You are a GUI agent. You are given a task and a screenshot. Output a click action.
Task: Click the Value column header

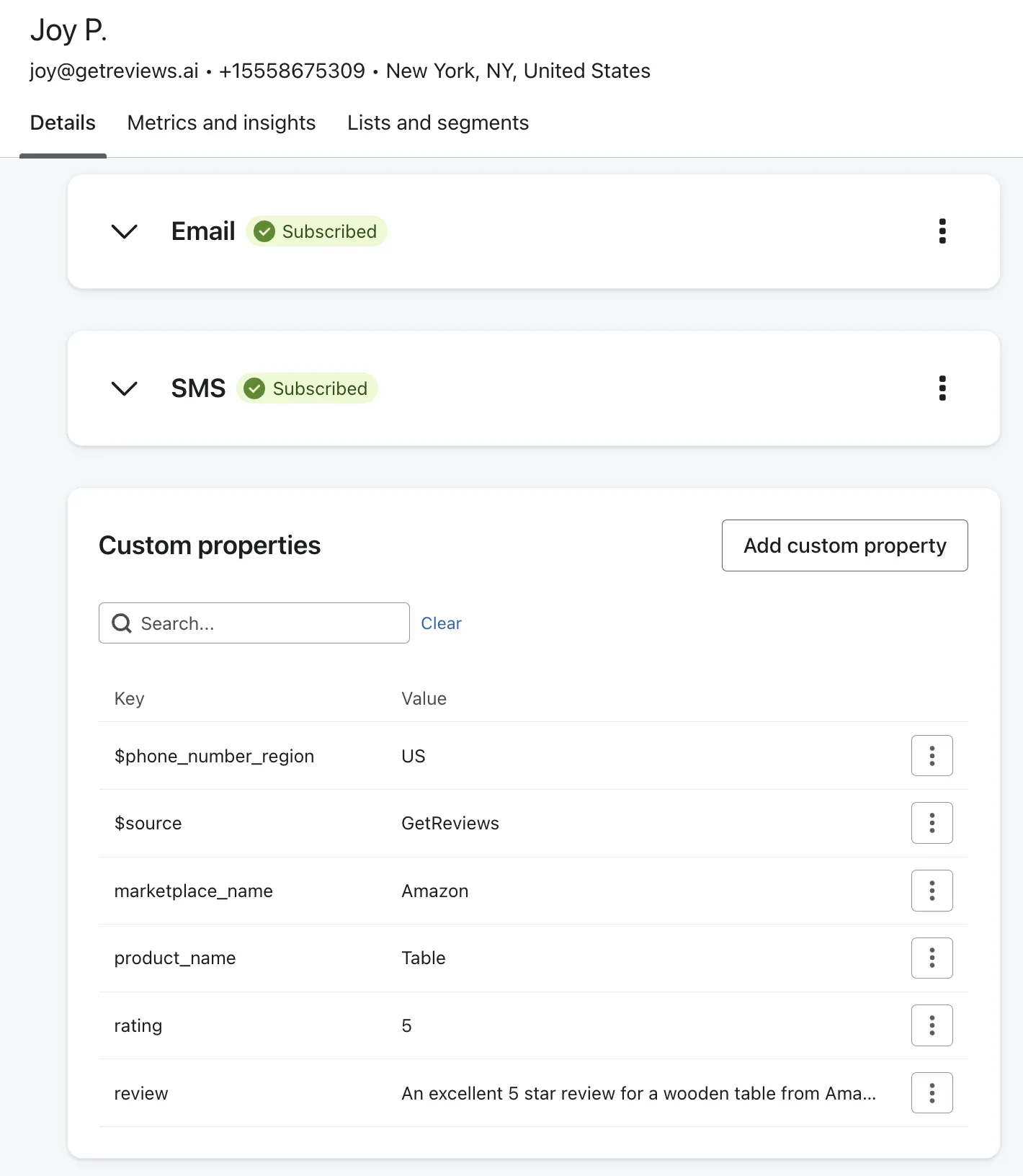click(424, 698)
